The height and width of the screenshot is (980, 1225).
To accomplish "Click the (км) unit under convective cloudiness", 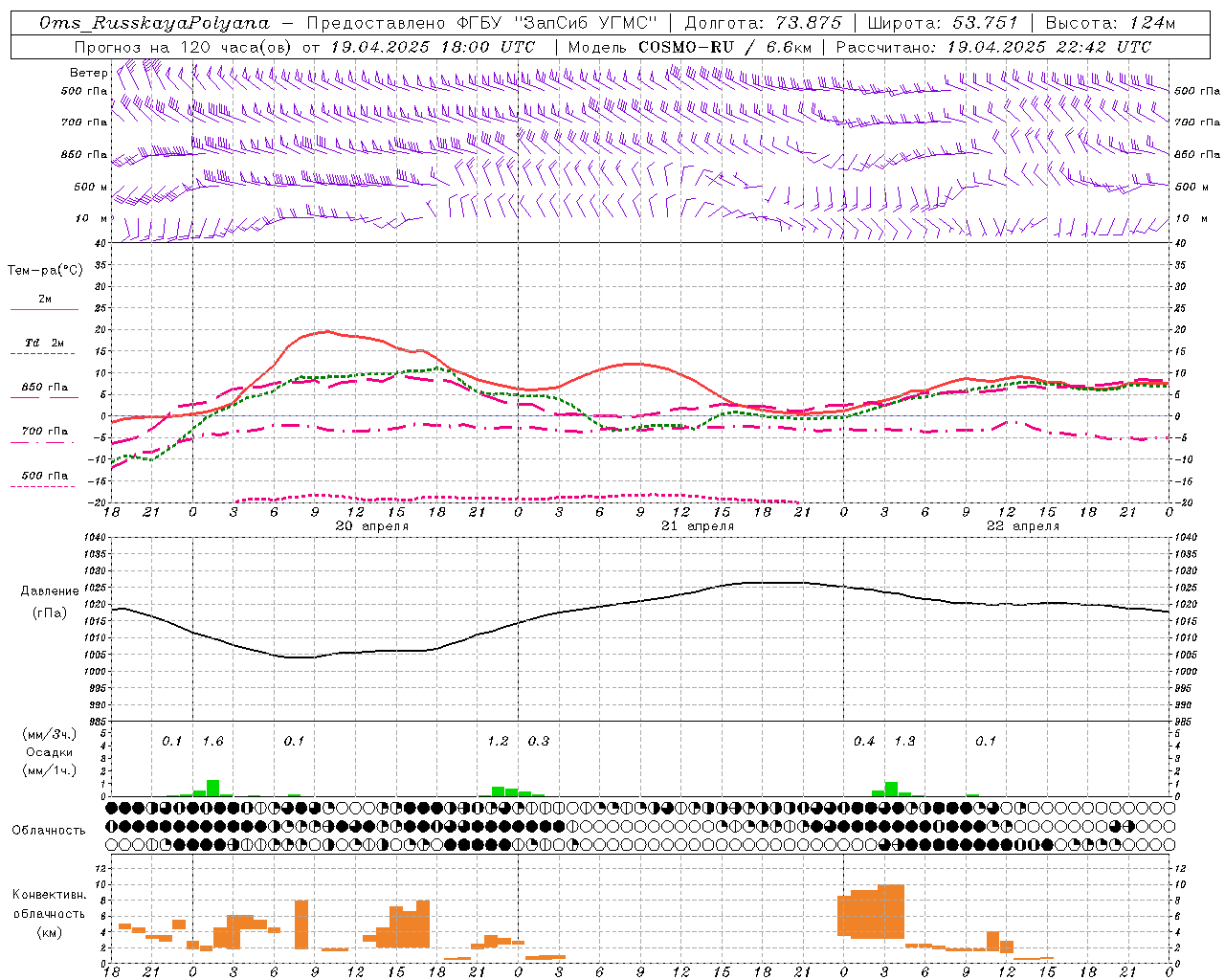I will 50,932.
